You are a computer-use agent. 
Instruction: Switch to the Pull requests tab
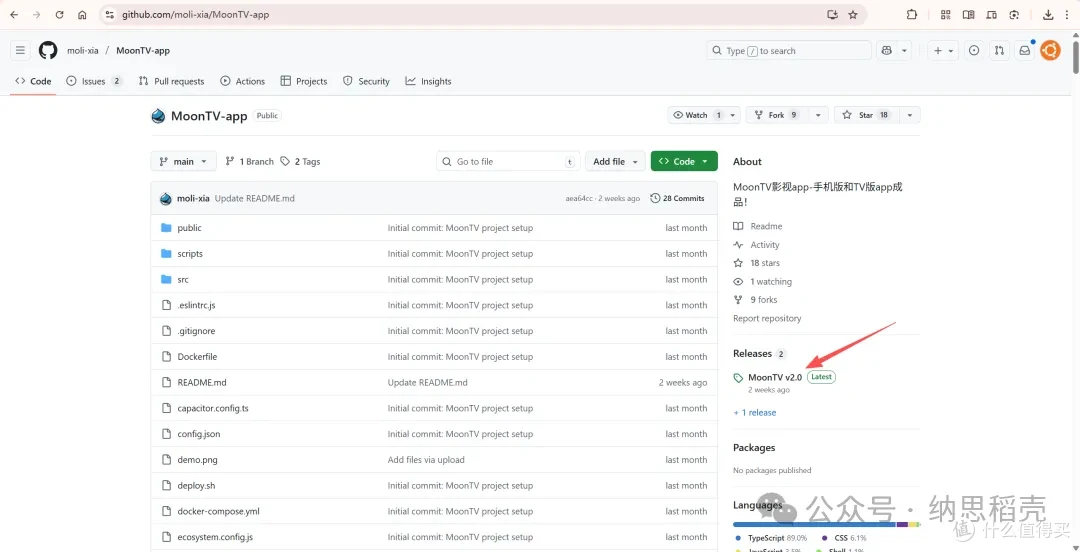(x=172, y=81)
